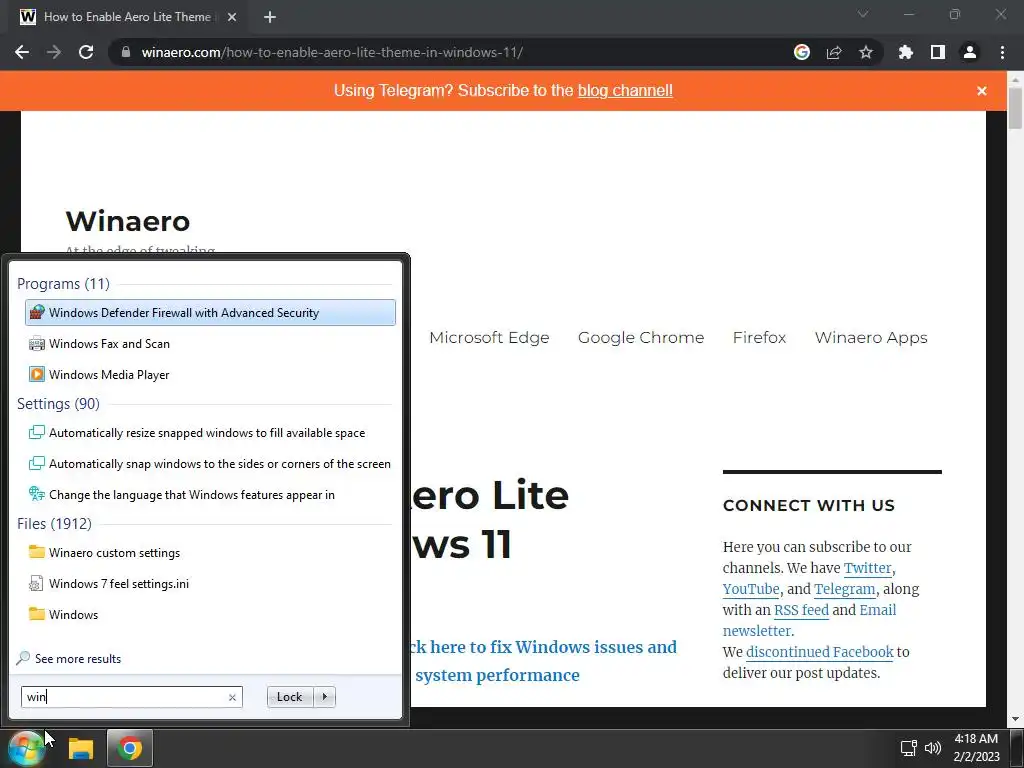Image resolution: width=1024 pixels, height=768 pixels.
Task: Open the Windows folder result
Action: click(x=210, y=615)
